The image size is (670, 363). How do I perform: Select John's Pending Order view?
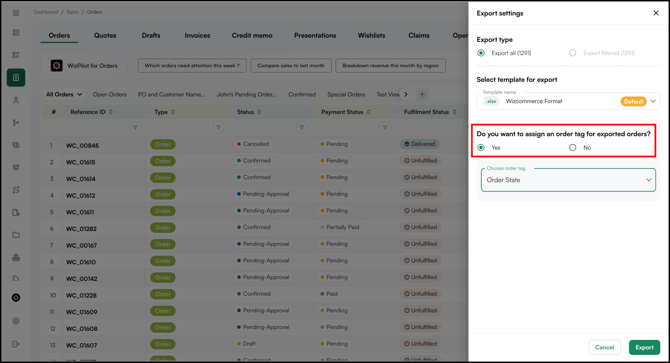point(247,94)
